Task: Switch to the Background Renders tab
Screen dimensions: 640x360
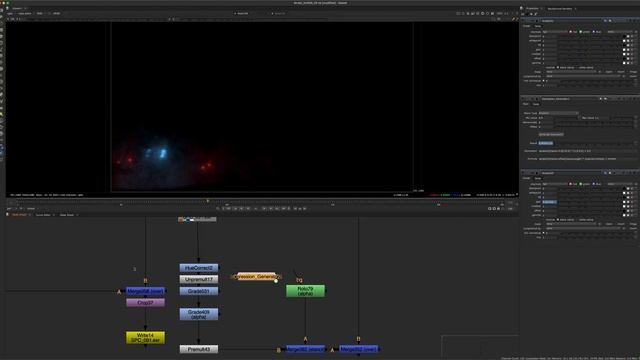Action: point(560,9)
